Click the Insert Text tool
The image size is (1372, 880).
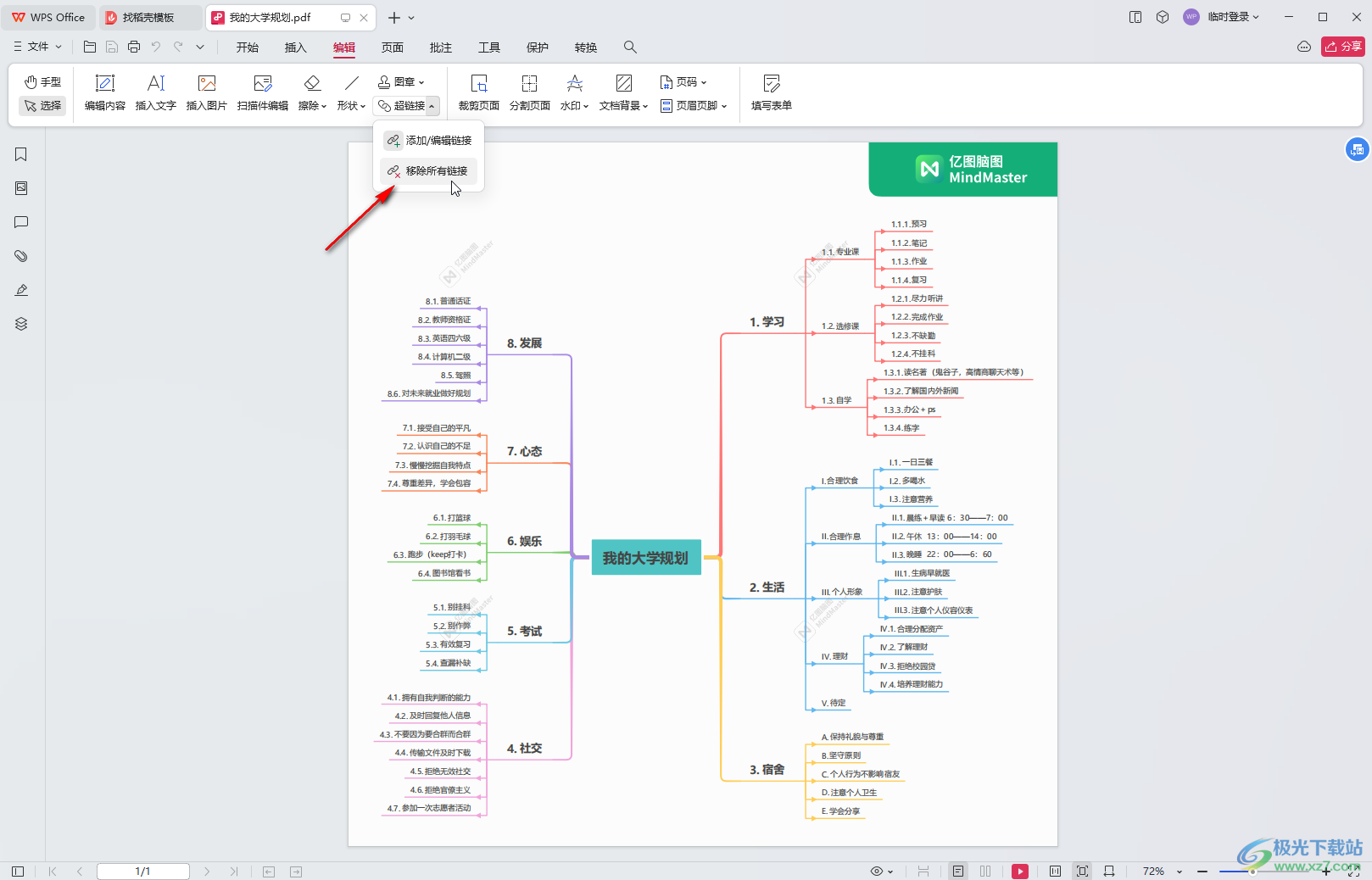tap(156, 92)
